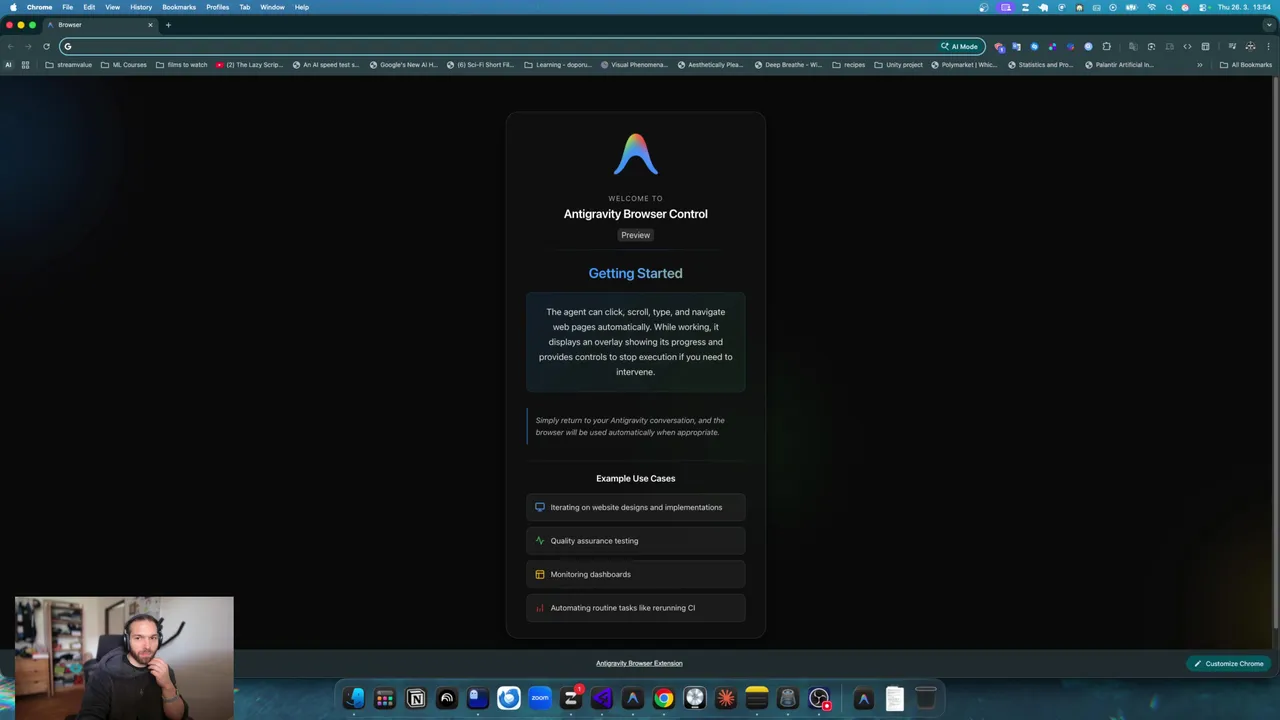Open the Deep Breathe bookmark

(x=788, y=65)
